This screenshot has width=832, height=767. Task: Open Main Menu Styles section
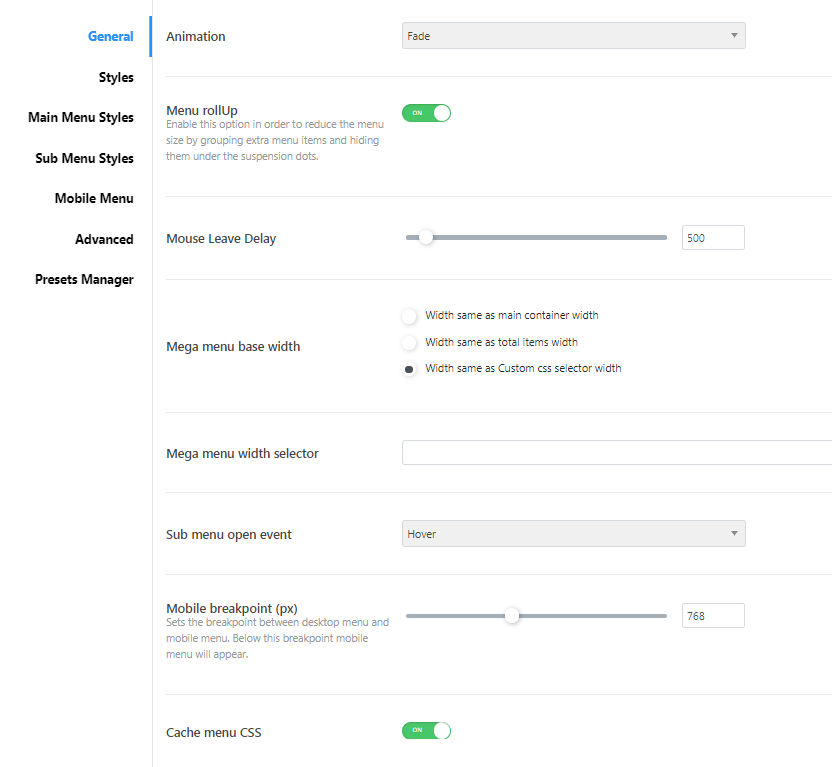(81, 118)
